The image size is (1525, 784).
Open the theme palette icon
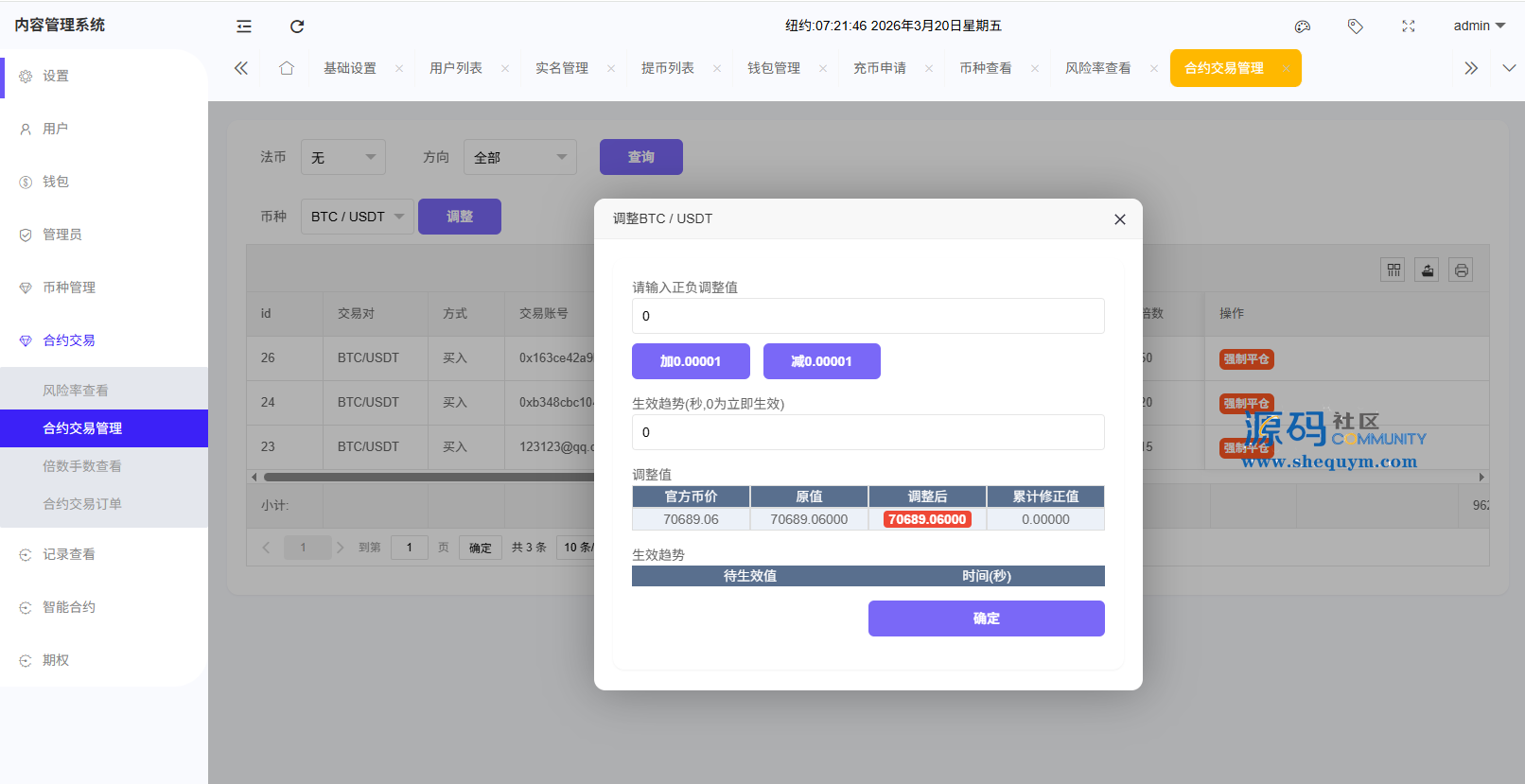[x=1303, y=26]
